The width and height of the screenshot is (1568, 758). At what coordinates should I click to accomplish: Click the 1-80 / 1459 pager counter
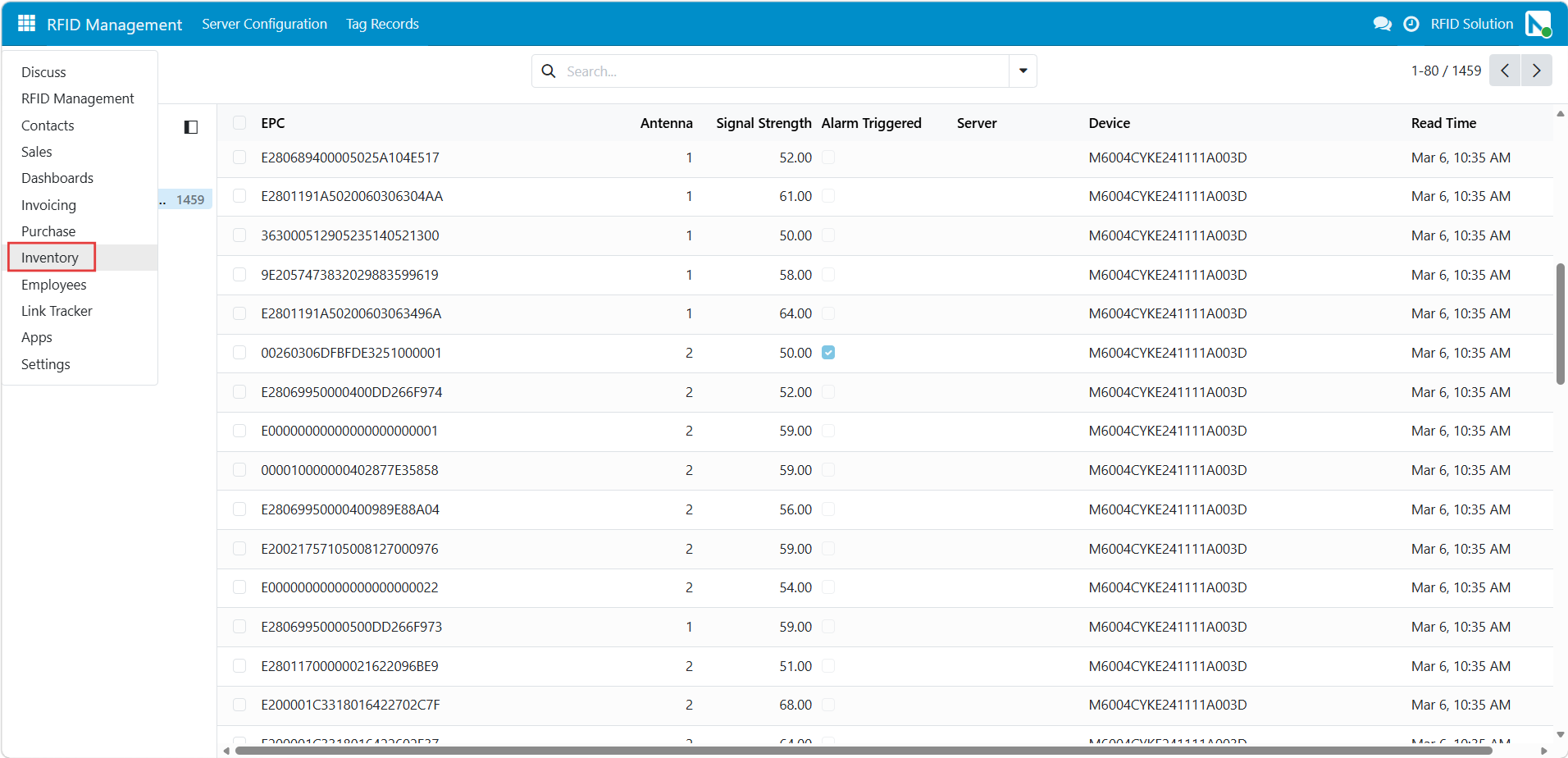point(1446,71)
